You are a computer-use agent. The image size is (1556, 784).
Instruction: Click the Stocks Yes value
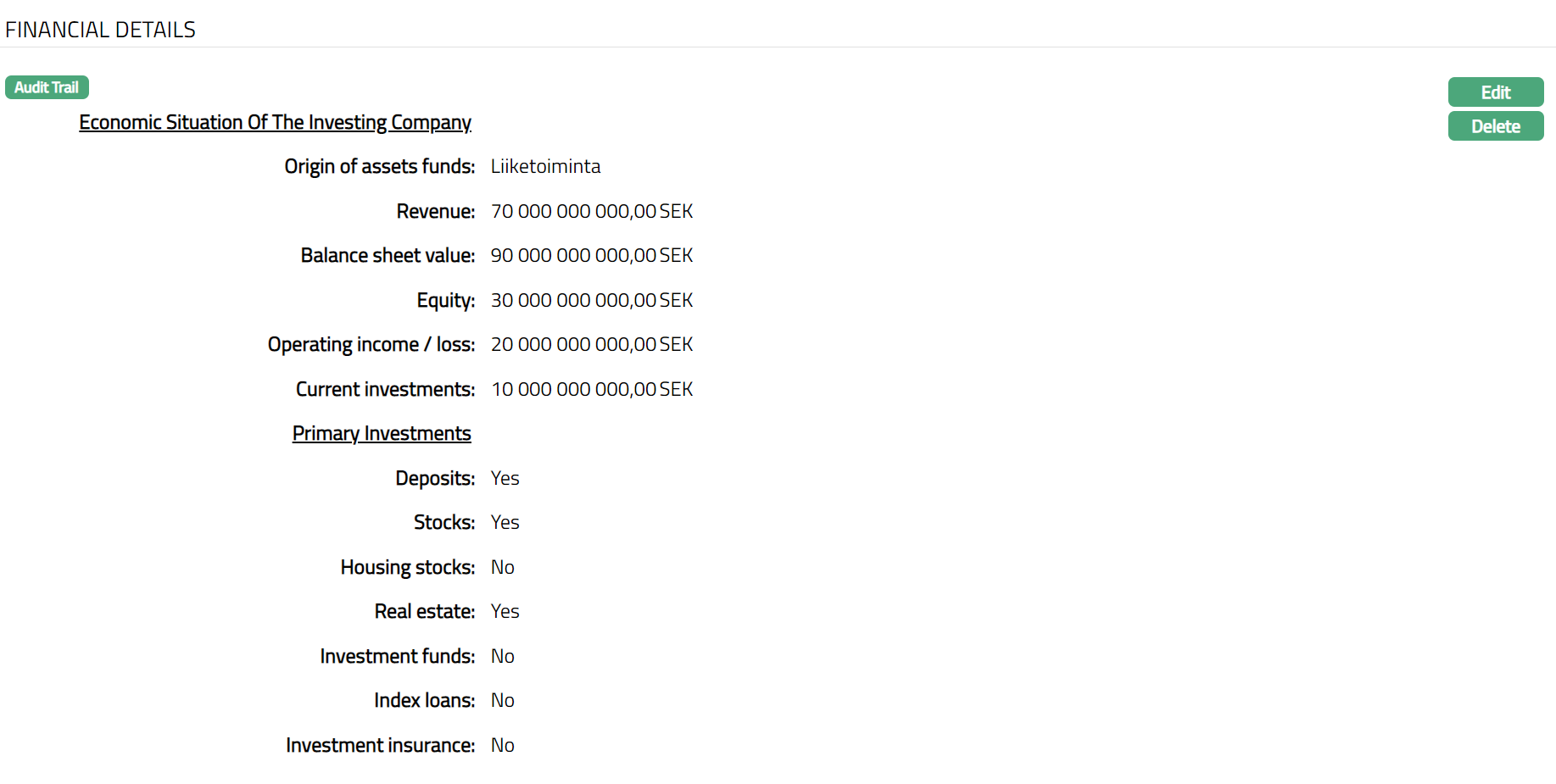pos(505,523)
